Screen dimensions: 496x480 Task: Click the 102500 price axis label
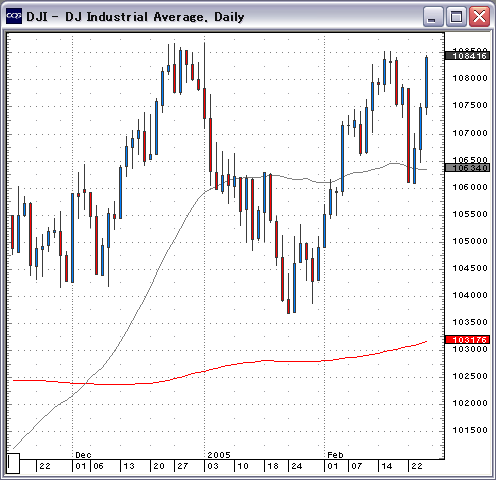pyautogui.click(x=470, y=376)
